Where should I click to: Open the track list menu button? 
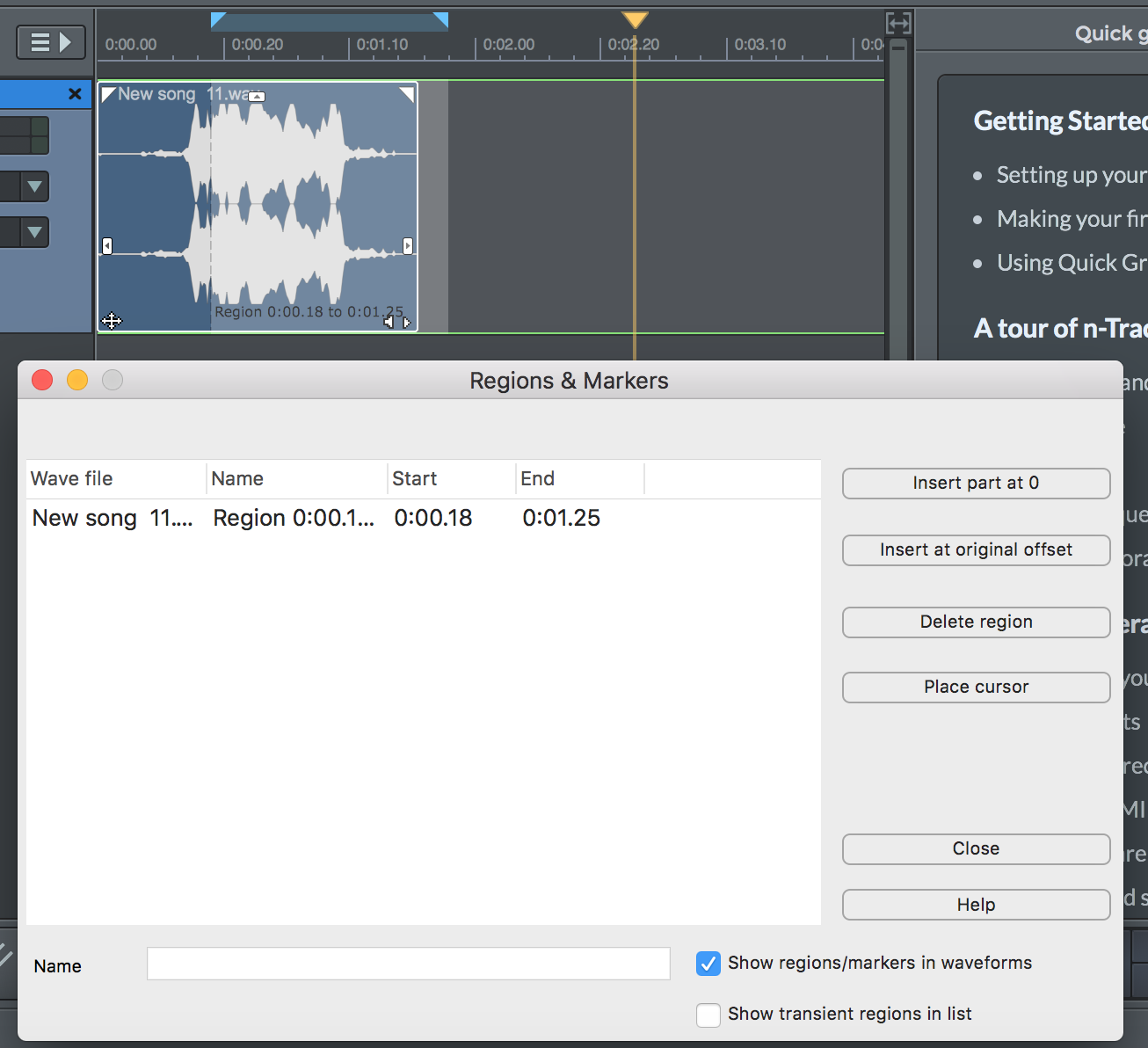point(51,42)
